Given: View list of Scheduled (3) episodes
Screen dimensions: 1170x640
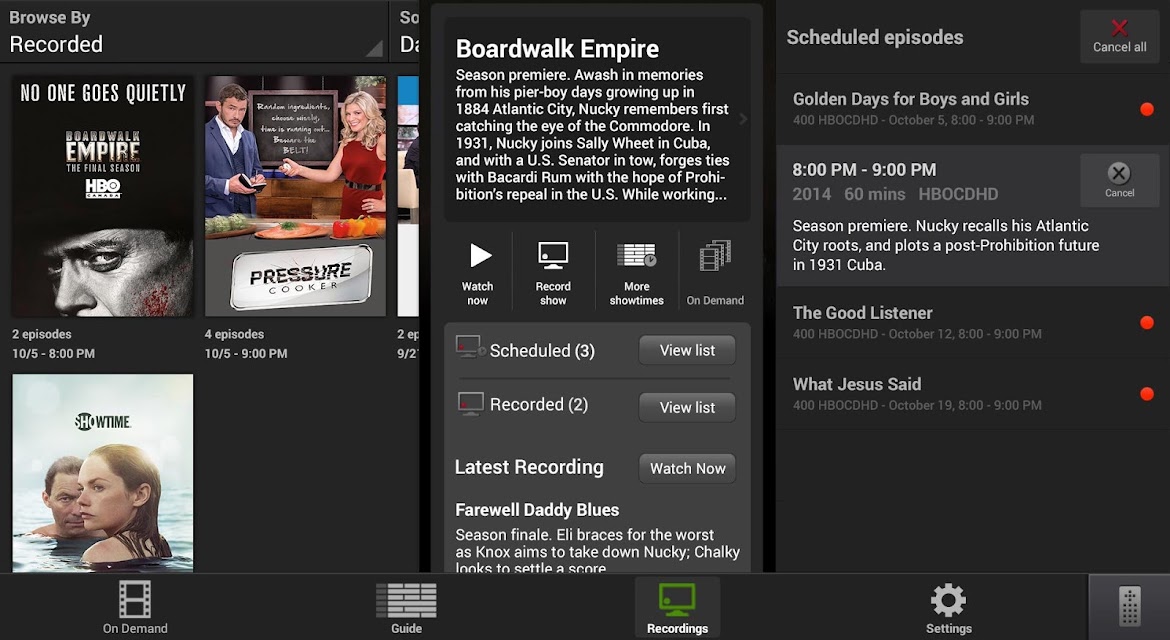Looking at the screenshot, I should coord(687,350).
